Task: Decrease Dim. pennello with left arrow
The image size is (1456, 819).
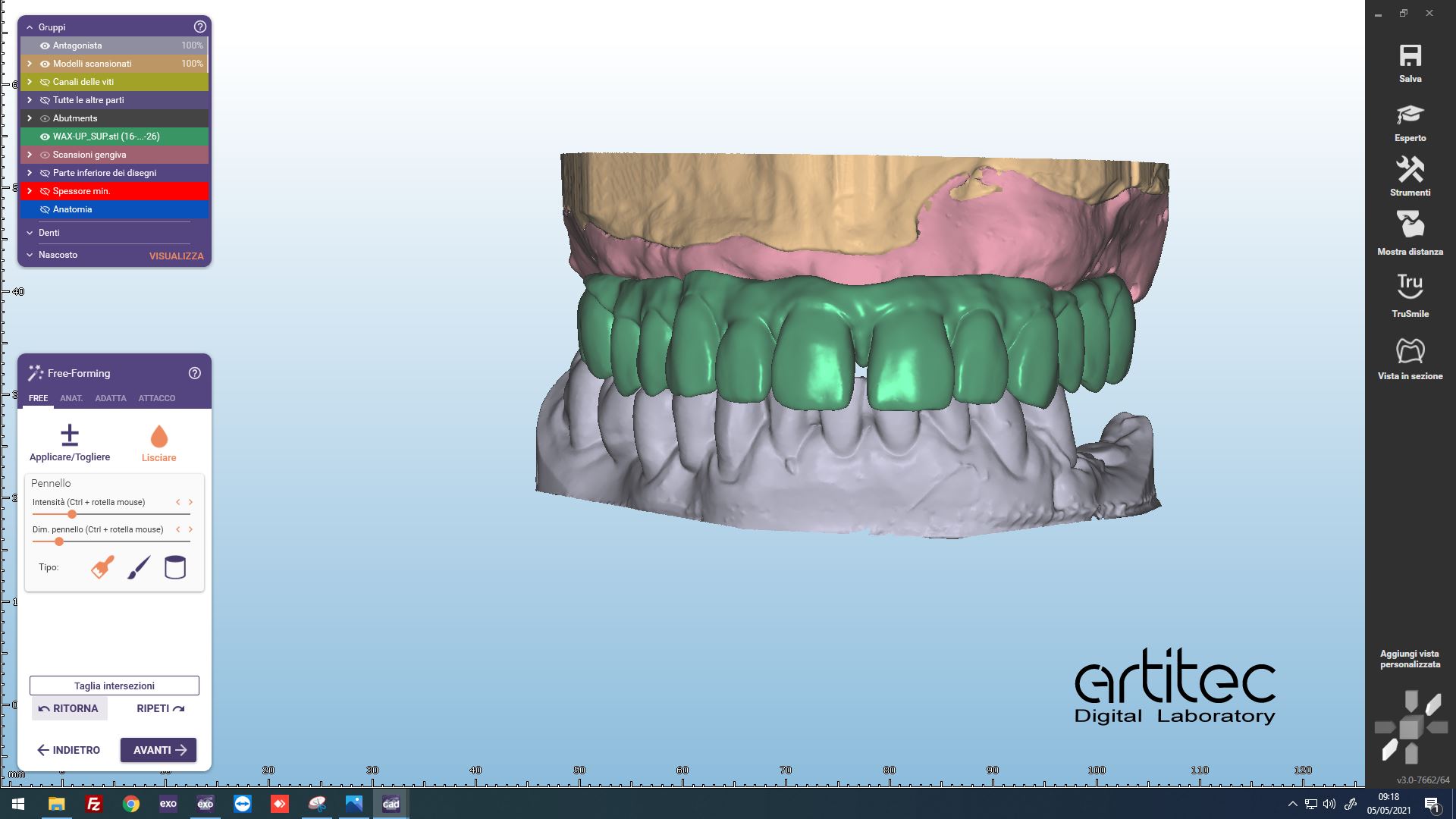Action: pyautogui.click(x=178, y=529)
